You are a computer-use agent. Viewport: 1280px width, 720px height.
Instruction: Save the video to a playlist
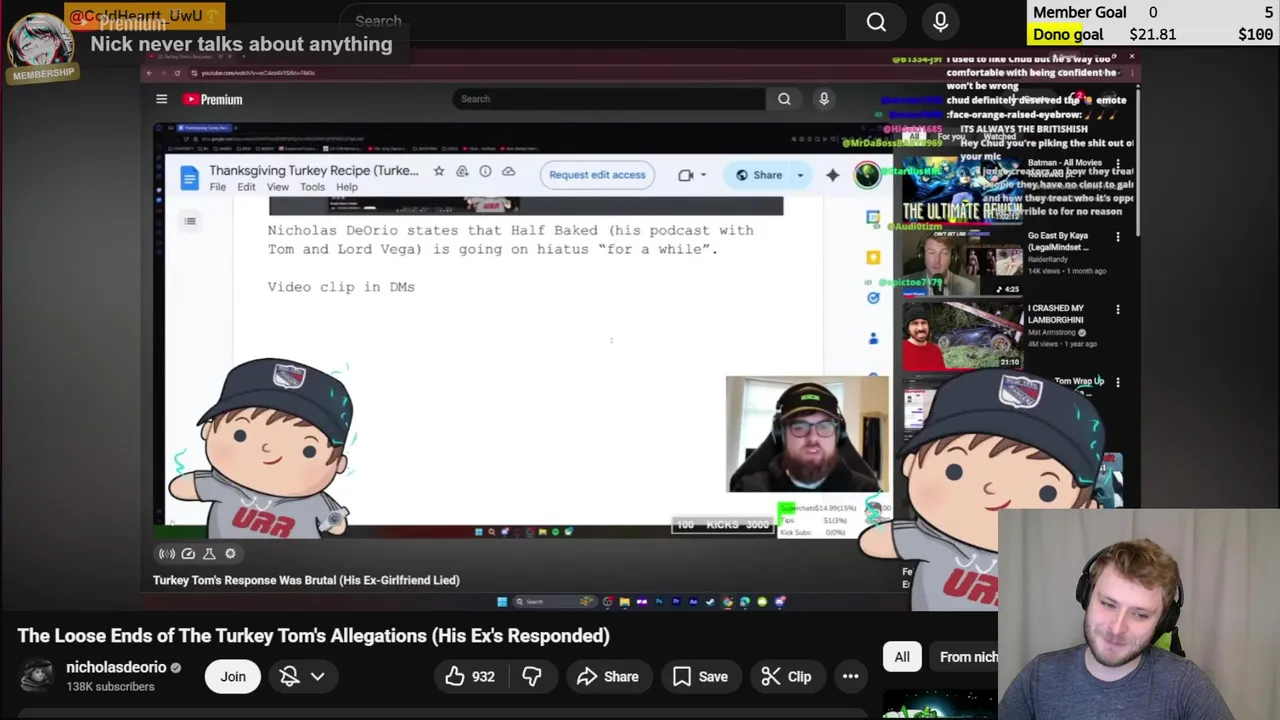700,677
